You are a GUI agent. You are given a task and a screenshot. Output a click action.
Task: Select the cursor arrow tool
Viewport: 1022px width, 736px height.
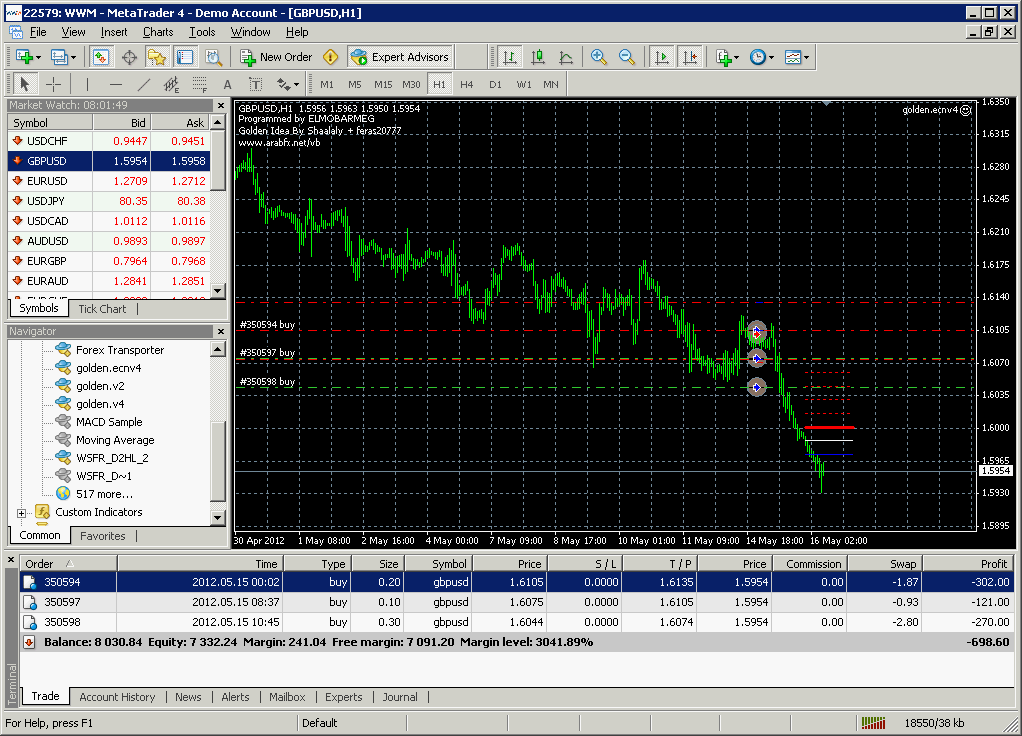pyautogui.click(x=25, y=84)
